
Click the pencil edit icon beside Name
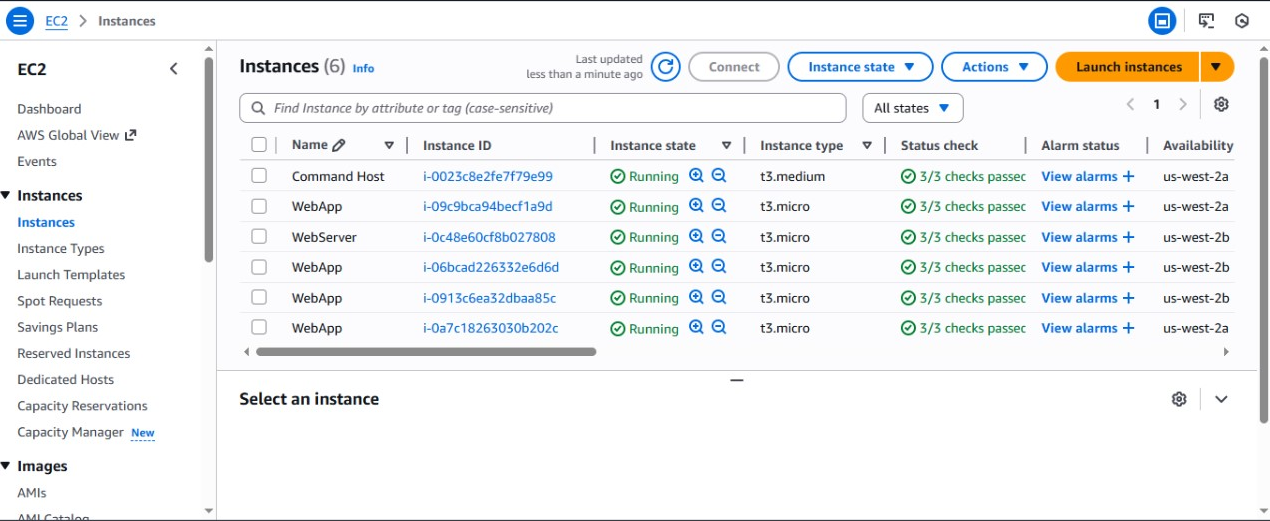point(339,145)
